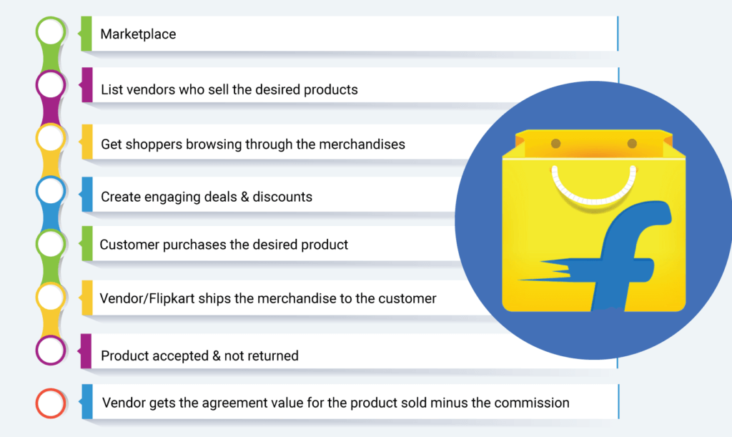Click "Vendor/Flipkart ships the merchandise" text
The width and height of the screenshot is (732, 437).
[x=268, y=298]
